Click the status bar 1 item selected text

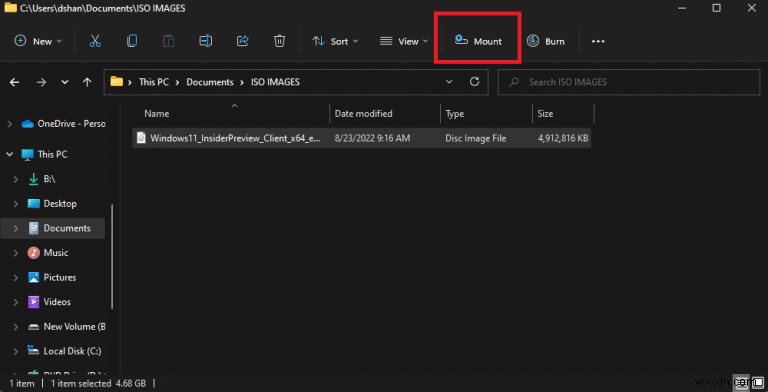coord(81,383)
